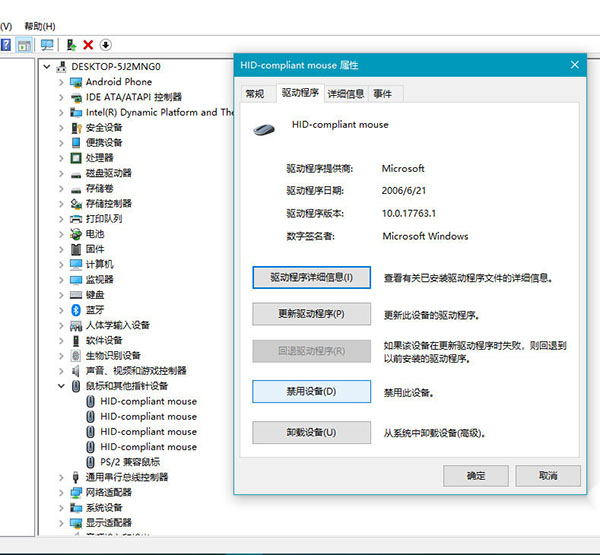Click the 监视器 monitor category icon
Viewport: 600px width, 555px height.
pyautogui.click(x=76, y=280)
